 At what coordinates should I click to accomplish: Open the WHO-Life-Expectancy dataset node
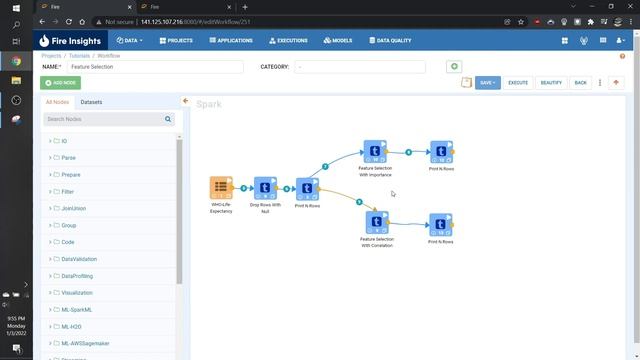click(x=221, y=188)
